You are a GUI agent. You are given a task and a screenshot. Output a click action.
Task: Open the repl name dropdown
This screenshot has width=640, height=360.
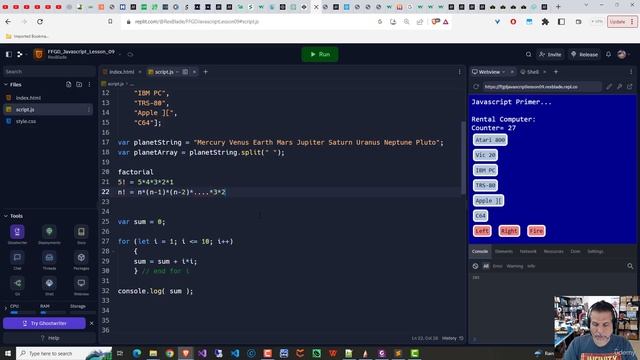120,53
